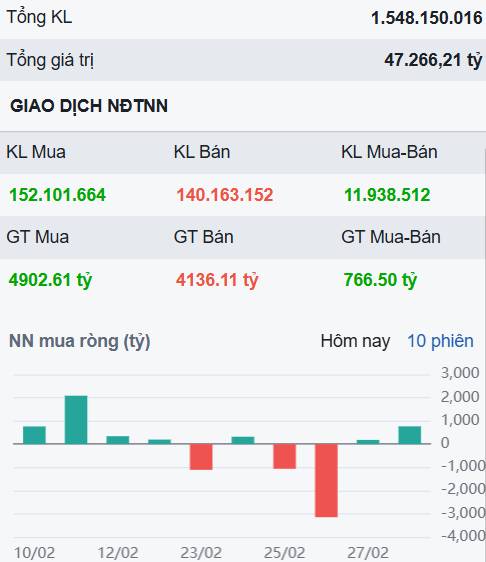This screenshot has height=562, width=486.
Task: Select total value 47.266,21 tỷ
Action: 433,60
